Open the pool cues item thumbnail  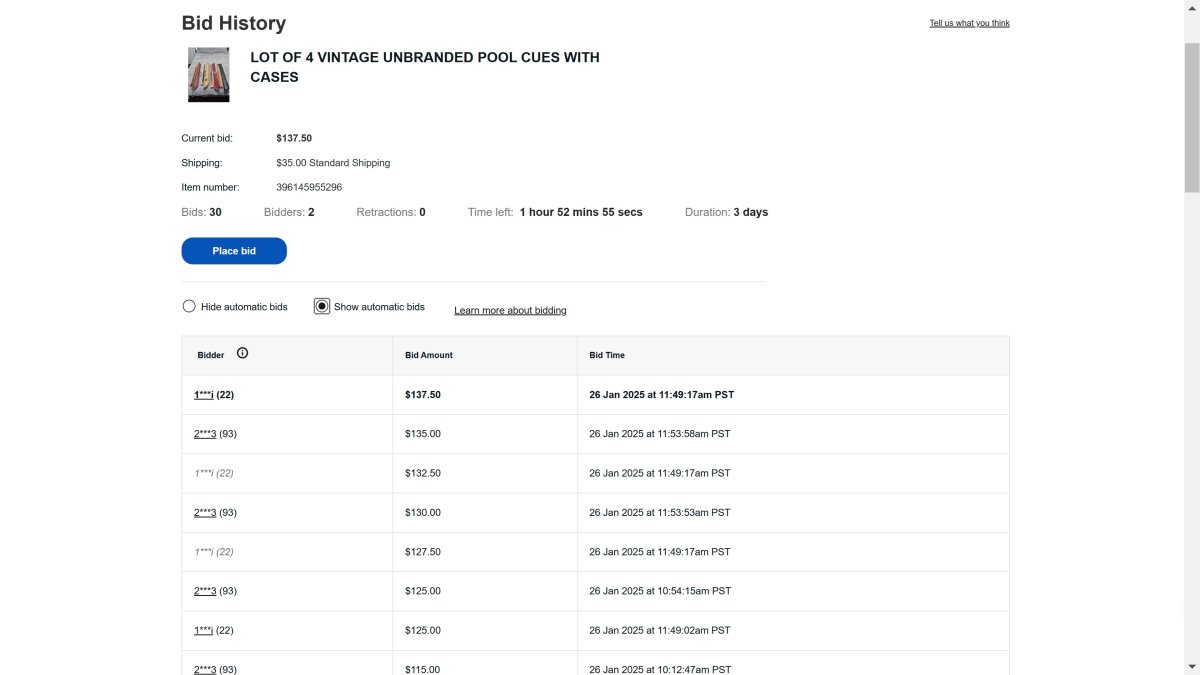[208, 75]
